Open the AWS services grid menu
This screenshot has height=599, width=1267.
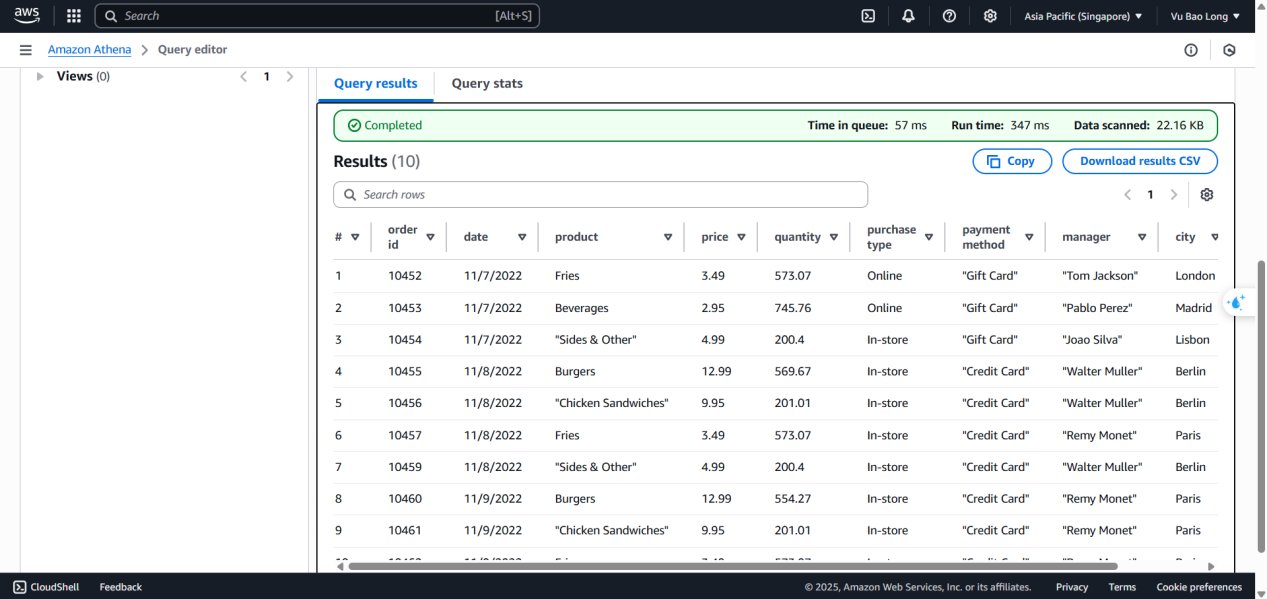click(x=73, y=16)
